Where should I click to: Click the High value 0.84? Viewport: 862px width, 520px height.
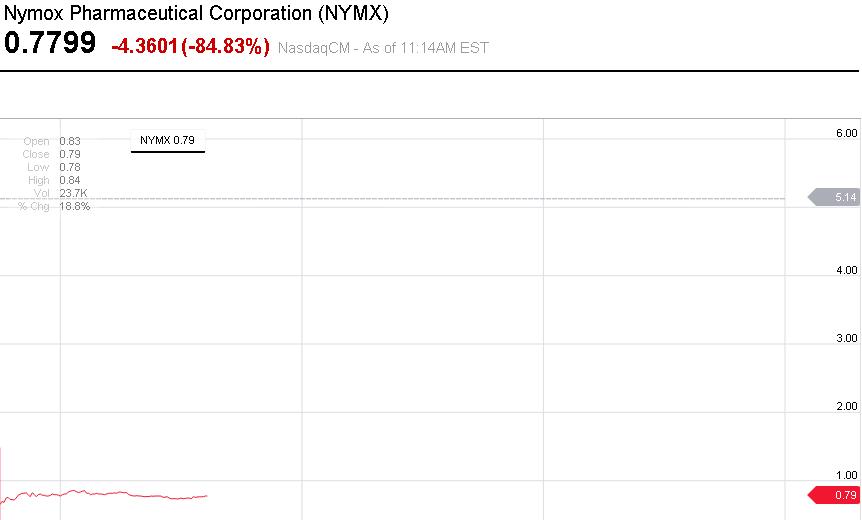click(x=70, y=181)
